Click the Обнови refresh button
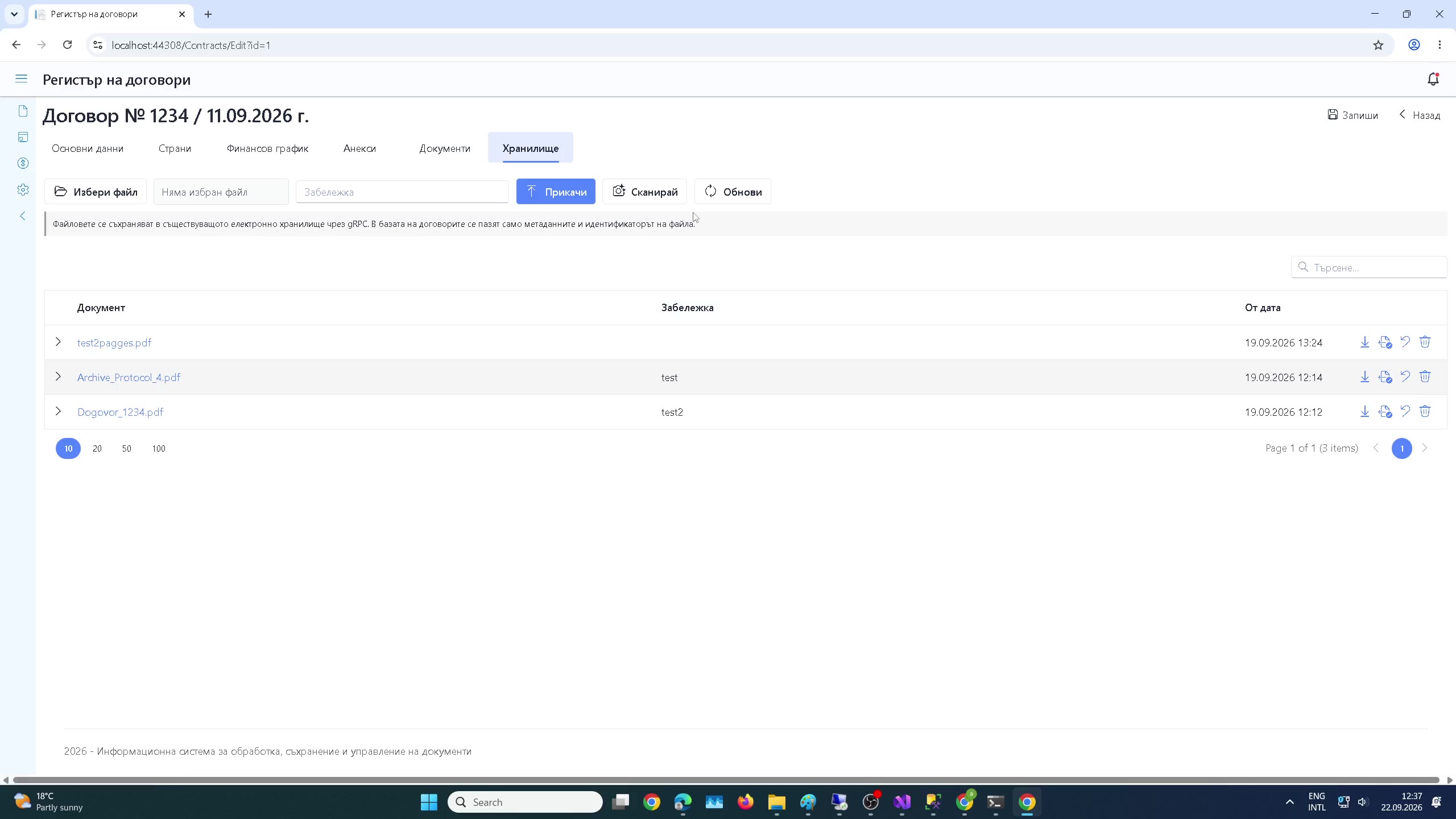Viewport: 1456px width, 819px height. pyautogui.click(x=733, y=192)
